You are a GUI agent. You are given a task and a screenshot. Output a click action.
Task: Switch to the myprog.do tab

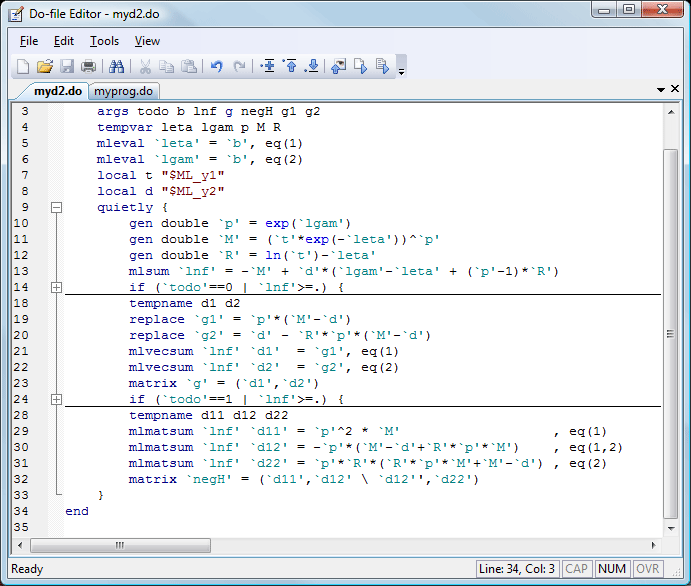click(123, 91)
